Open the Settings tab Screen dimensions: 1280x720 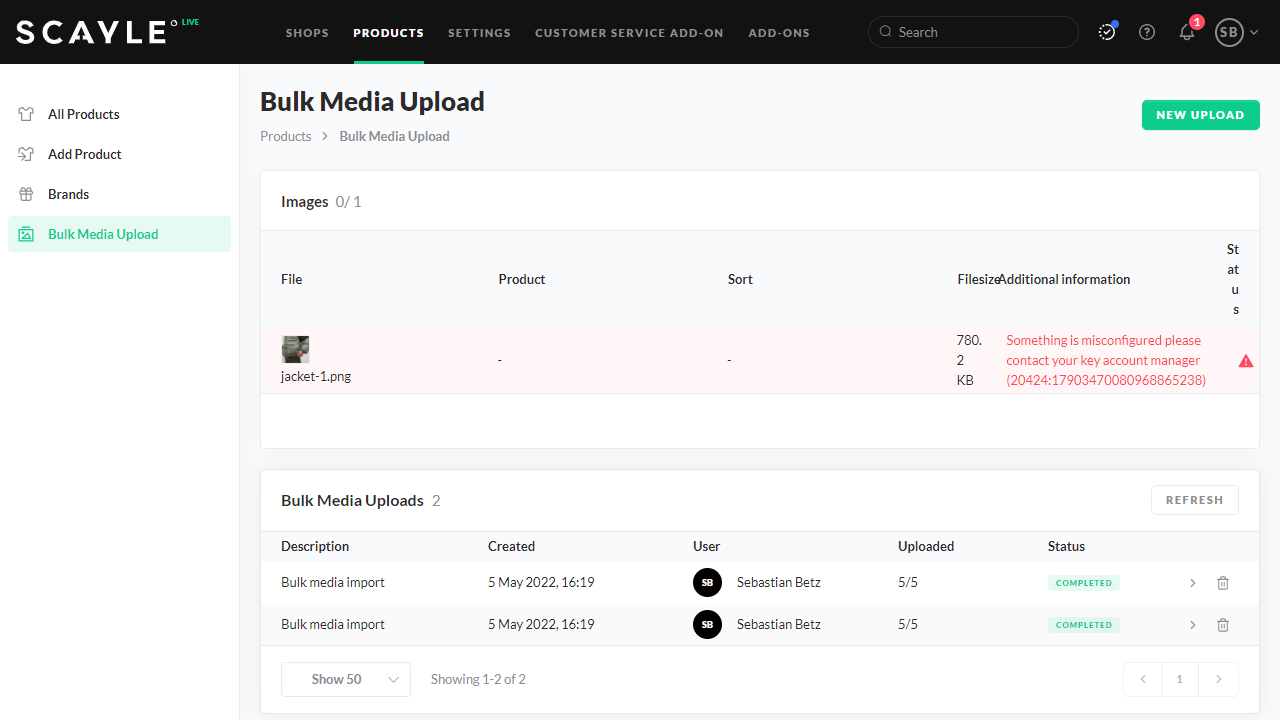pyautogui.click(x=479, y=33)
